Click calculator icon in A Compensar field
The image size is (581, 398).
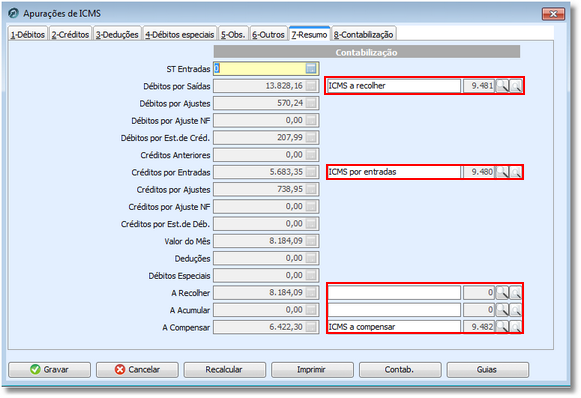click(x=311, y=327)
